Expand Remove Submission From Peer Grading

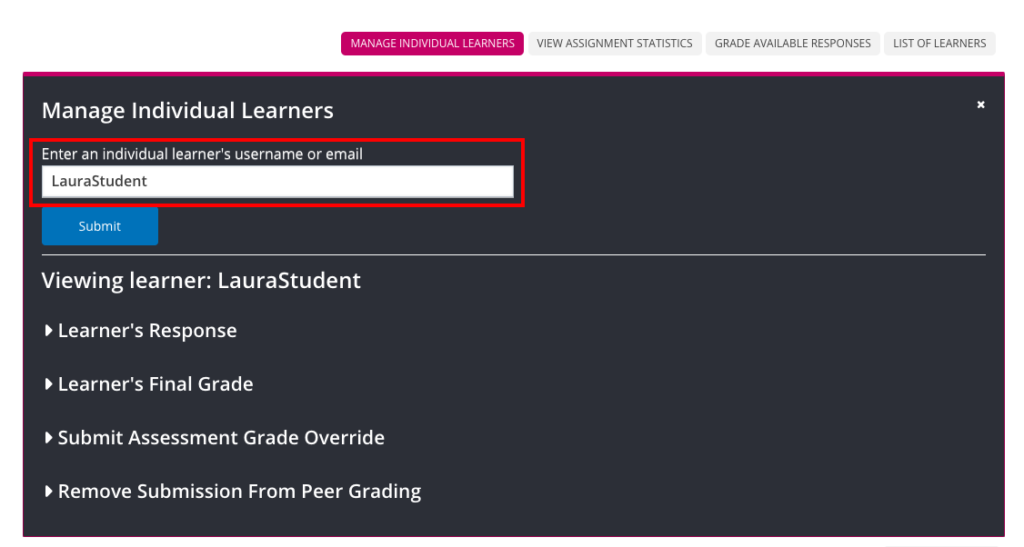click(x=232, y=491)
